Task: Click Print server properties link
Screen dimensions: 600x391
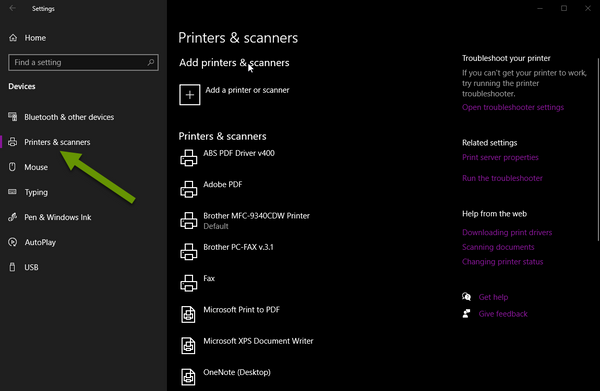Action: [500, 157]
